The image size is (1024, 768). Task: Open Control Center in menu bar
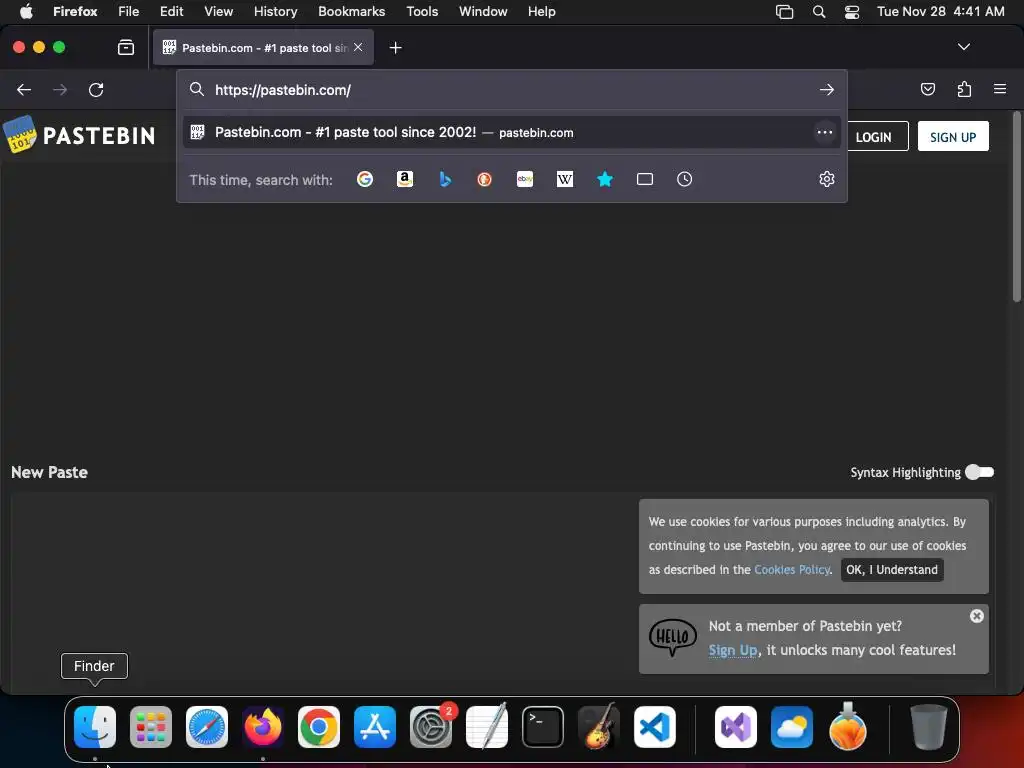[852, 11]
